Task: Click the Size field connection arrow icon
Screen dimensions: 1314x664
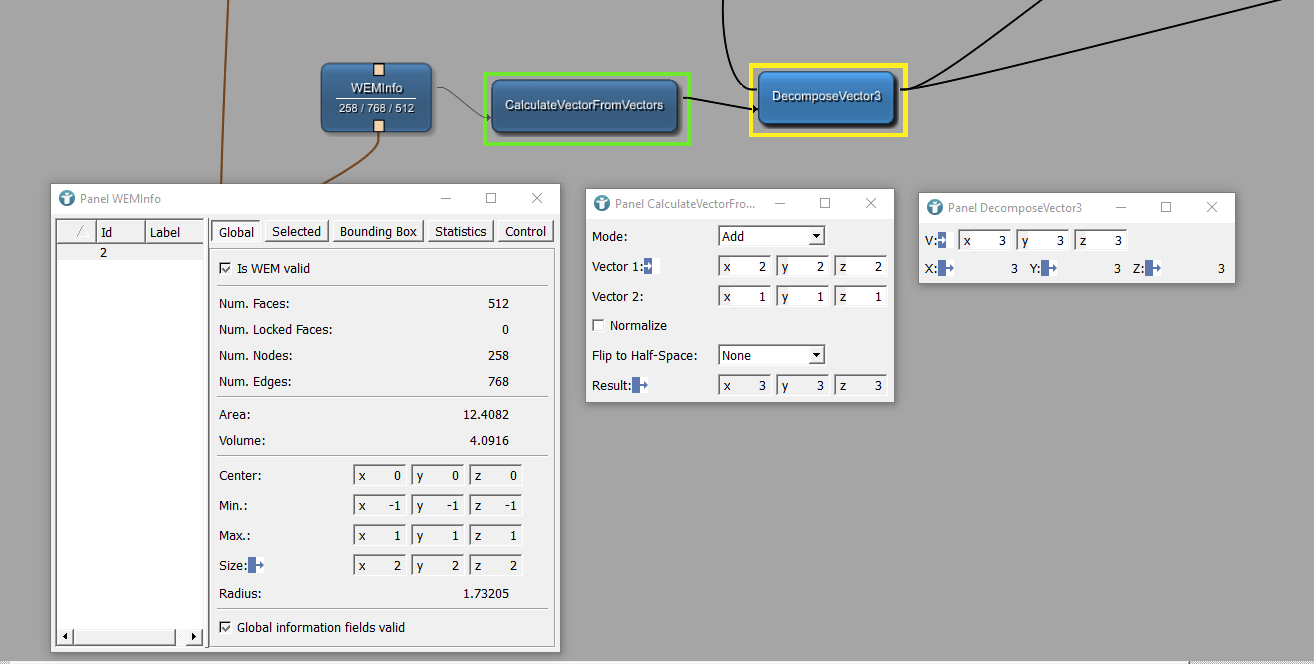Action: tap(256, 566)
